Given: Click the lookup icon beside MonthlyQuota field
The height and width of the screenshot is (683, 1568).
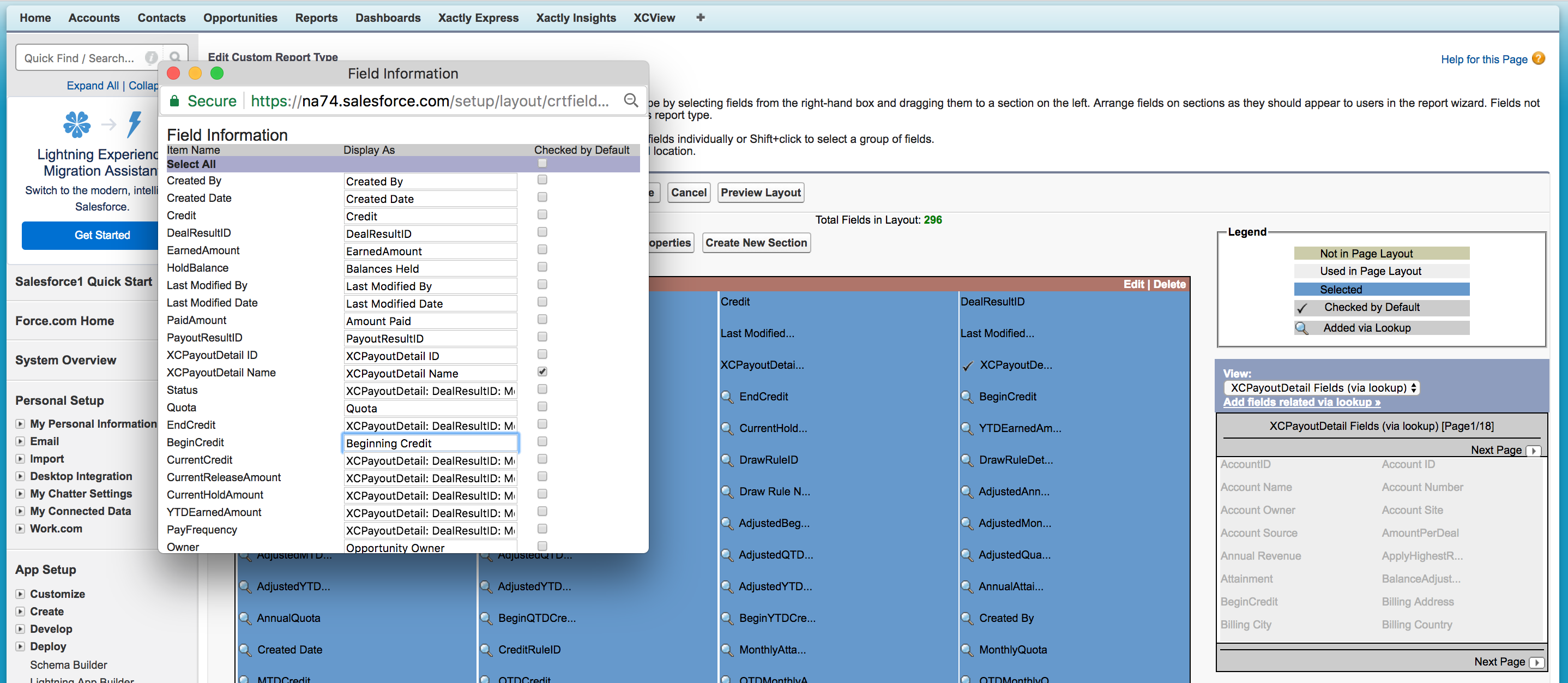Looking at the screenshot, I should [967, 650].
